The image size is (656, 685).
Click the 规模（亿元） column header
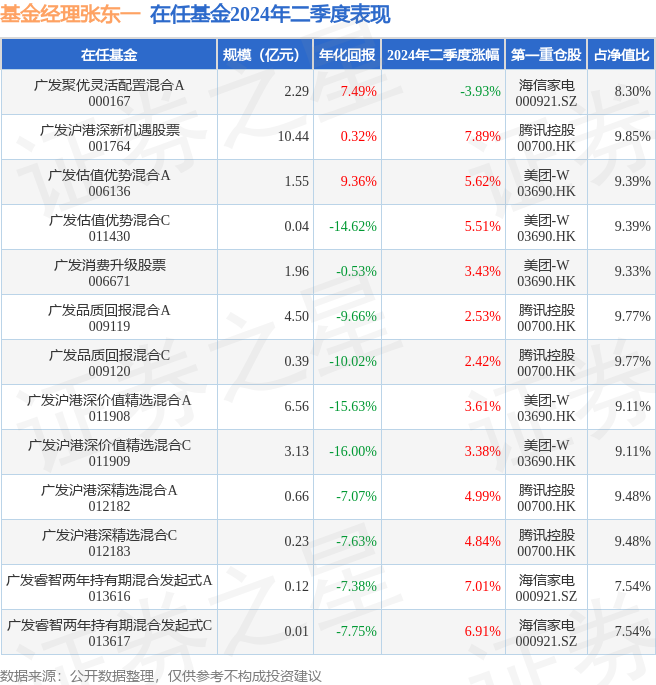click(x=265, y=55)
